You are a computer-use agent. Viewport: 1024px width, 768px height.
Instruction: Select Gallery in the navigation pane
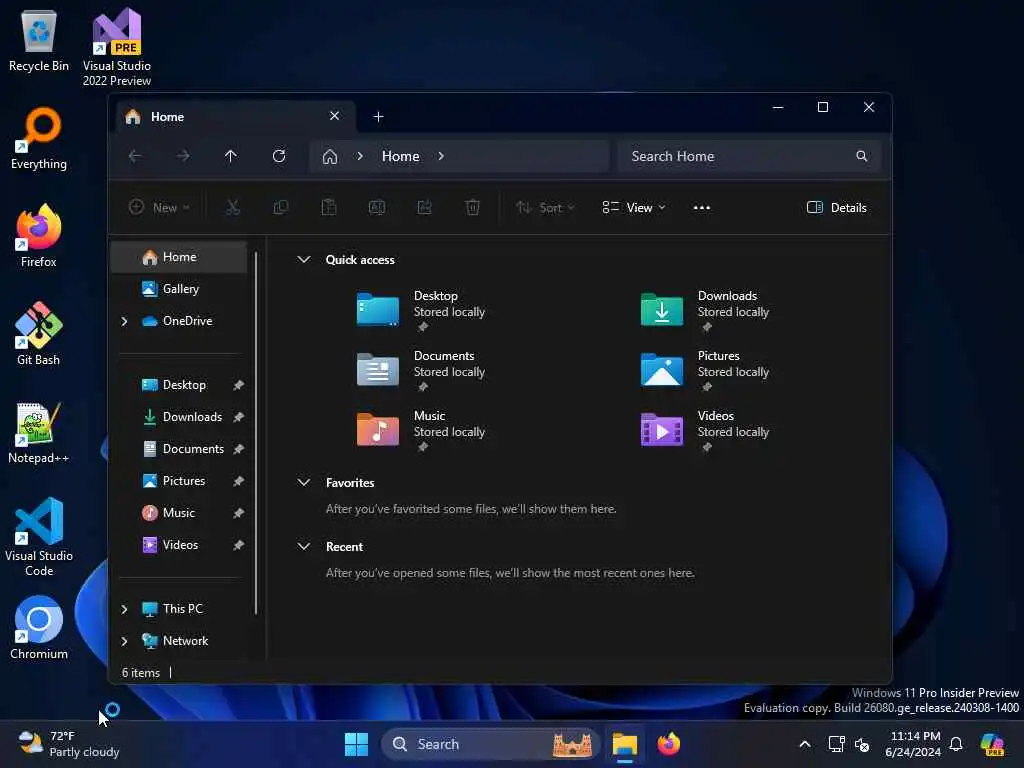pos(179,289)
